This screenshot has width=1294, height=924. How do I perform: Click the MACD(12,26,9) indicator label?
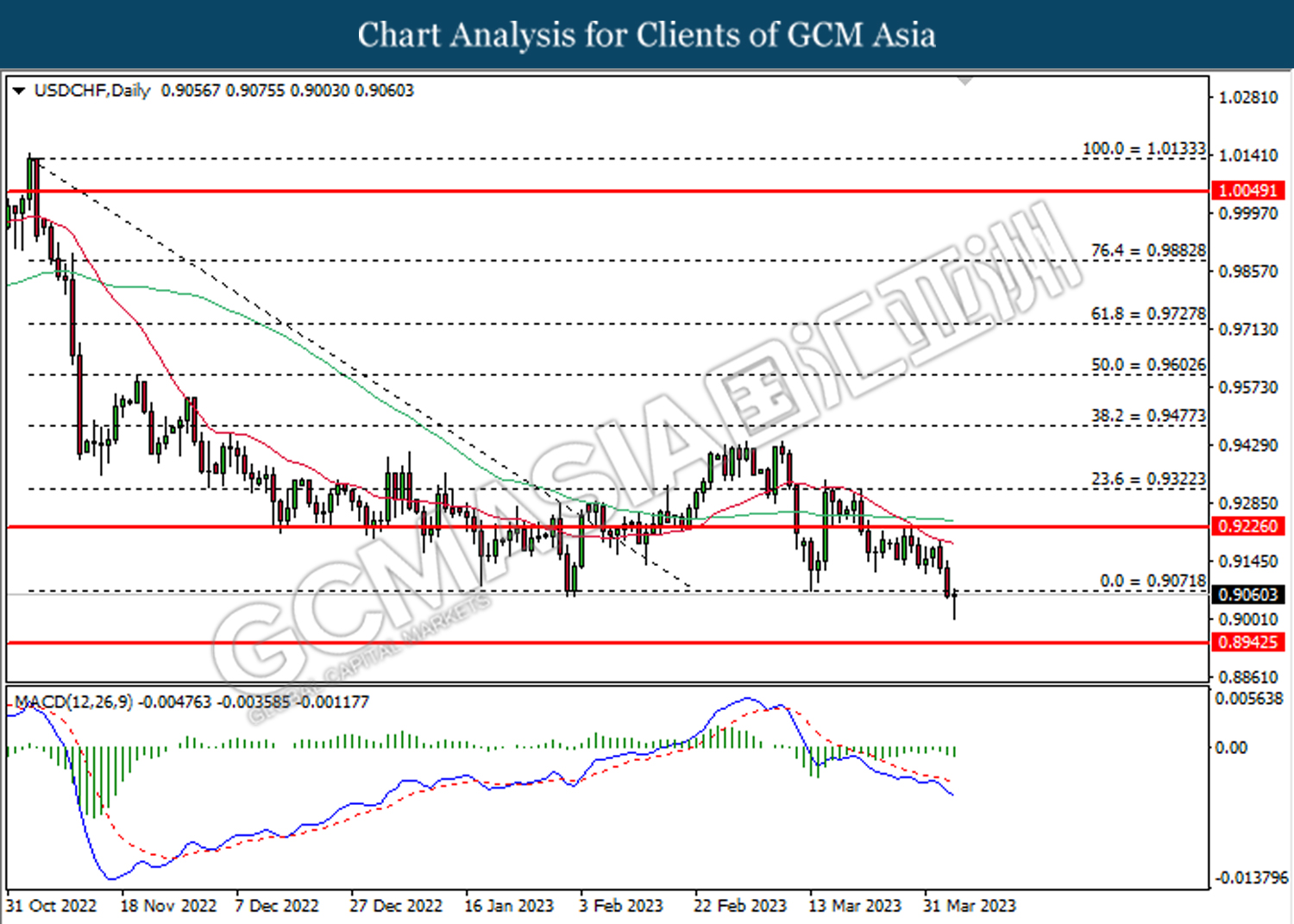coord(74,702)
